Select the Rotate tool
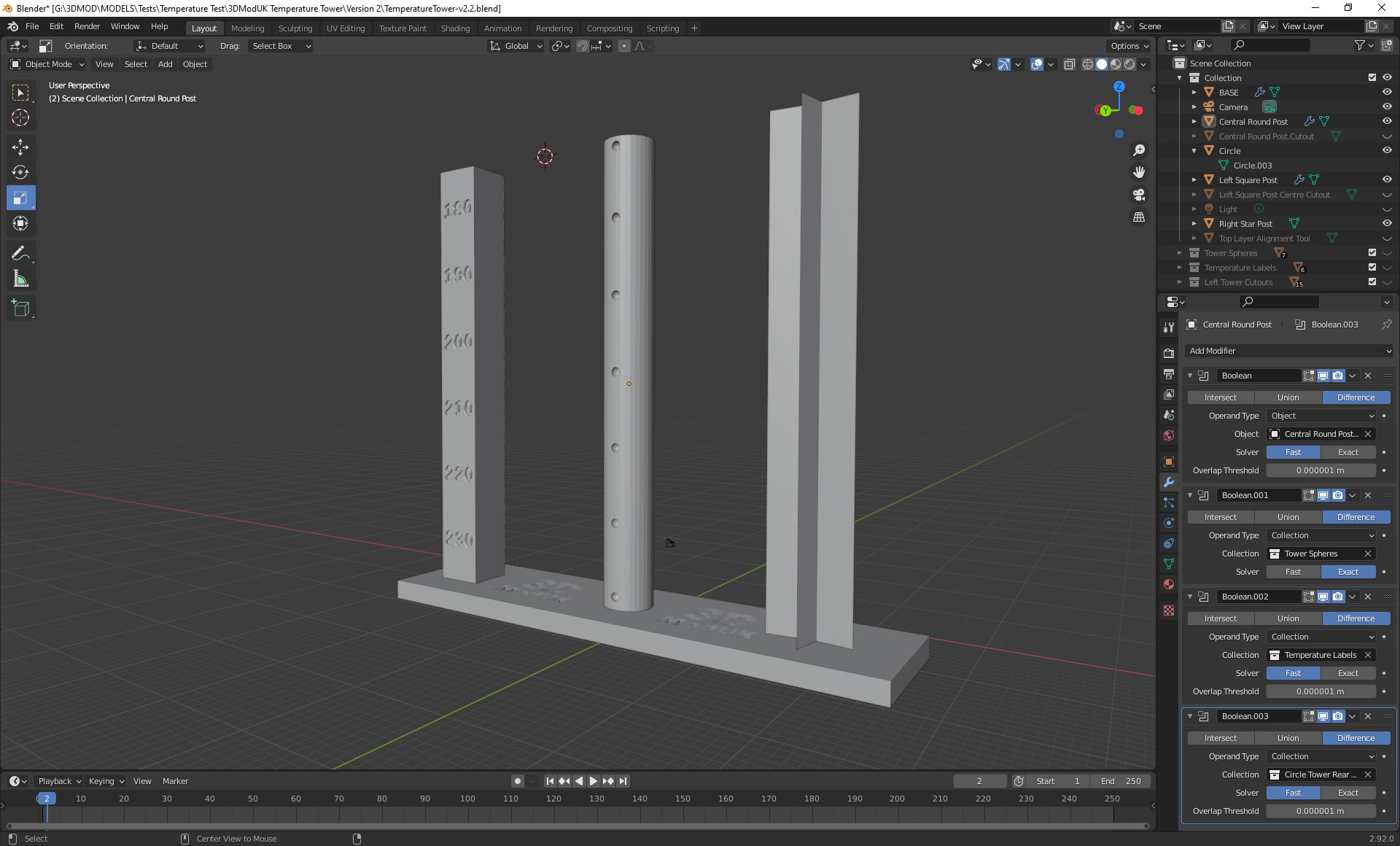1400x846 pixels. (20, 173)
